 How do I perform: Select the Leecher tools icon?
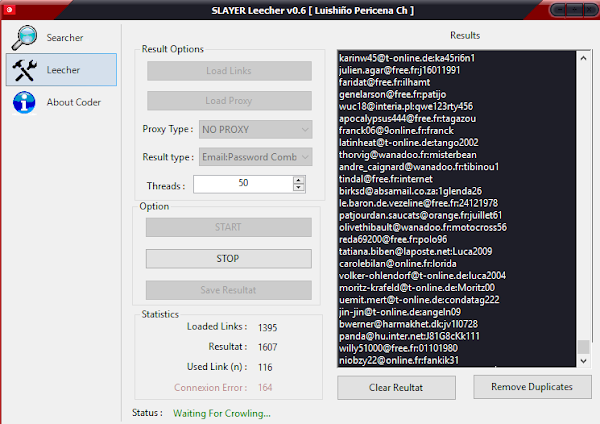24,70
